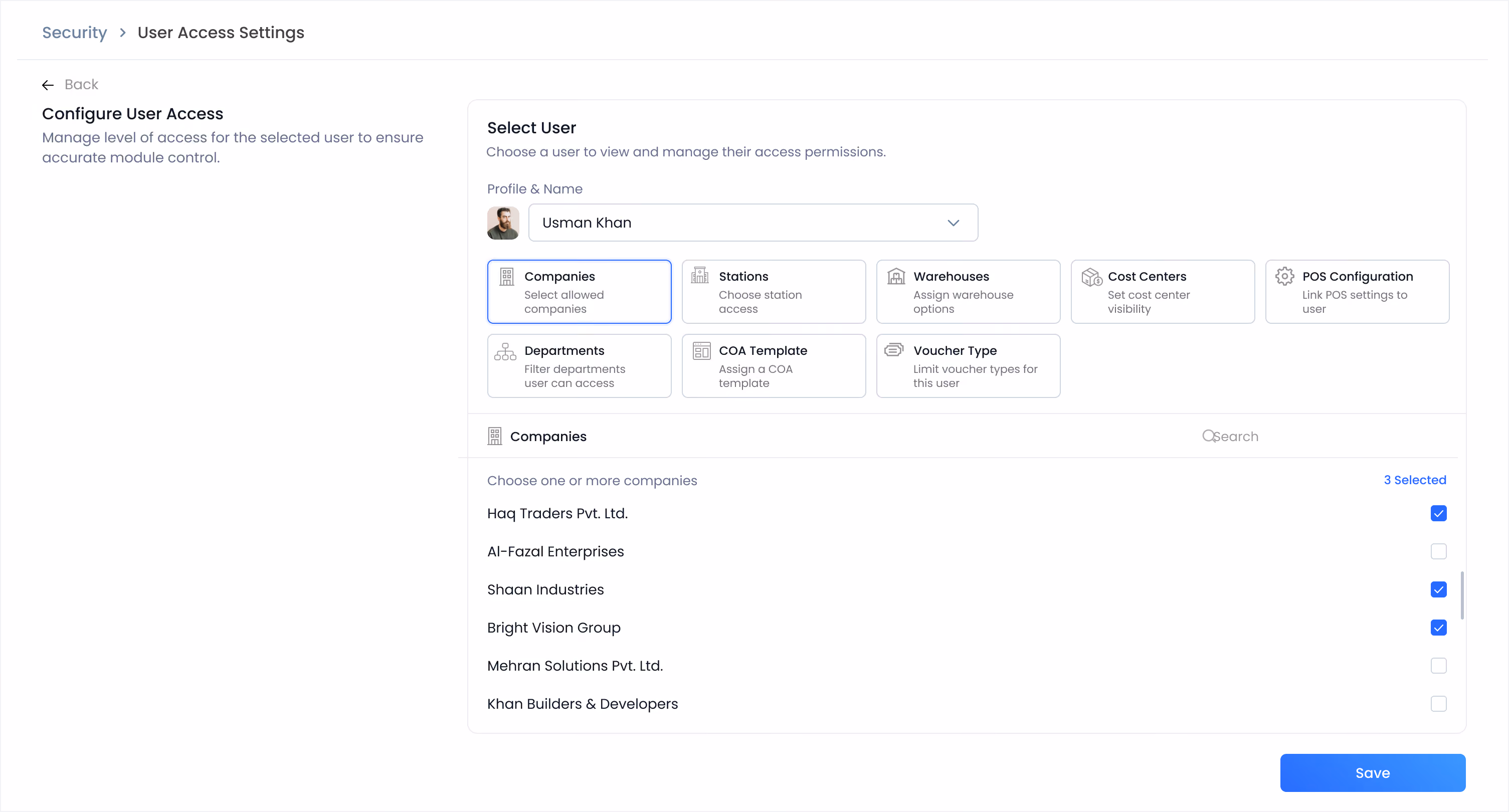Click the companies list scrollbar
Image resolution: width=1509 pixels, height=812 pixels.
click(x=1462, y=595)
